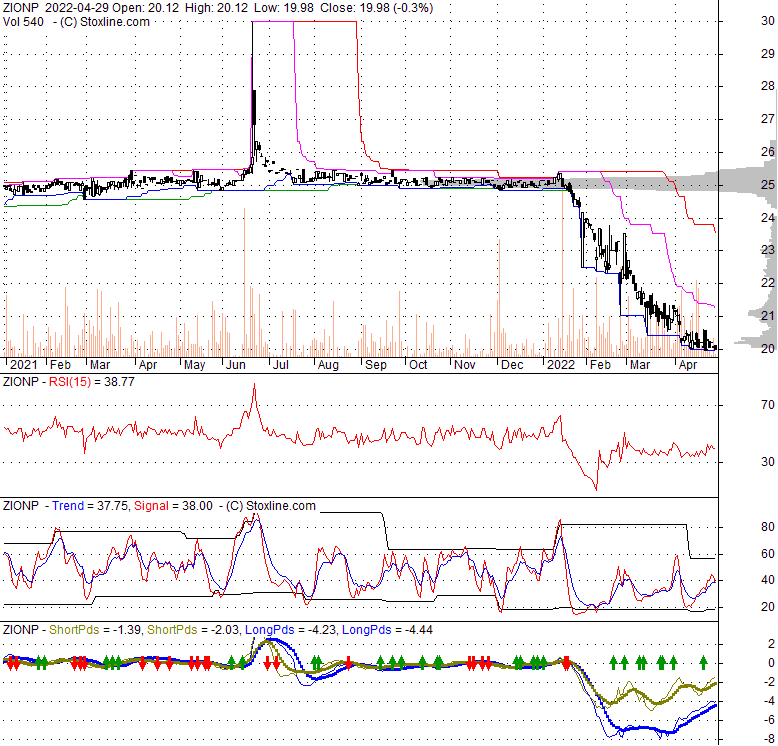Image resolution: width=778 pixels, height=746 pixels.
Task: Click the Sep month label on time axis
Action: coord(376,365)
